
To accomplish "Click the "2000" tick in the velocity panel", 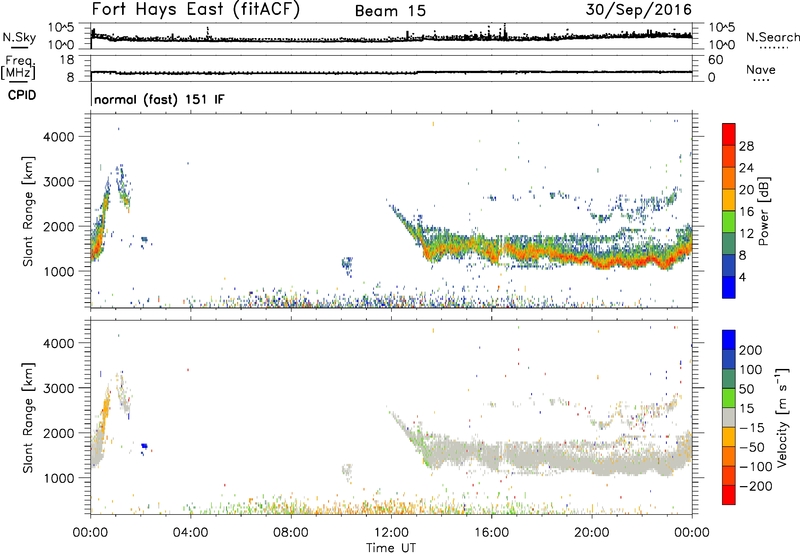I will point(59,433).
